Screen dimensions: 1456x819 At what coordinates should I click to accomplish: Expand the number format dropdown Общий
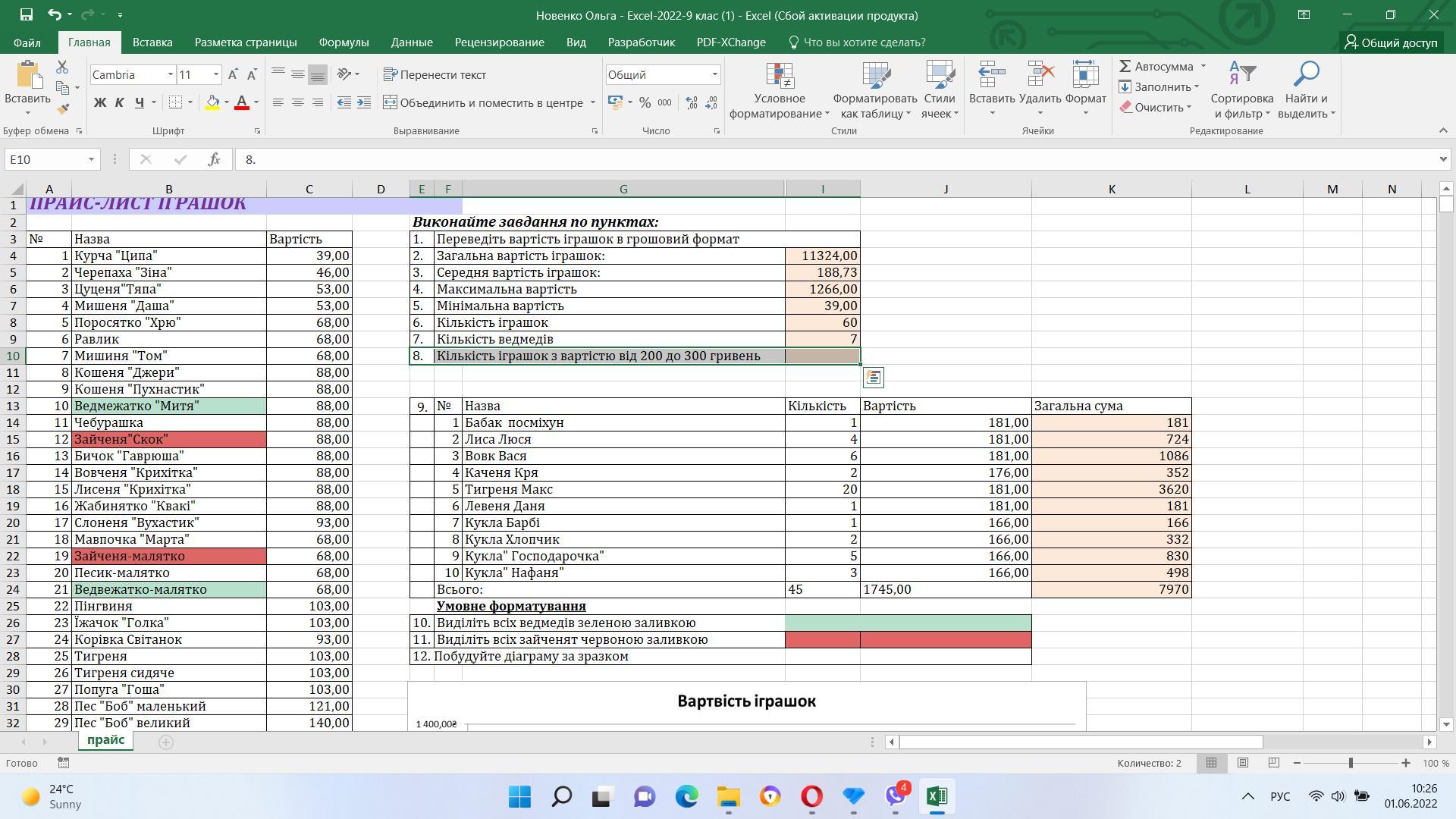coord(714,74)
